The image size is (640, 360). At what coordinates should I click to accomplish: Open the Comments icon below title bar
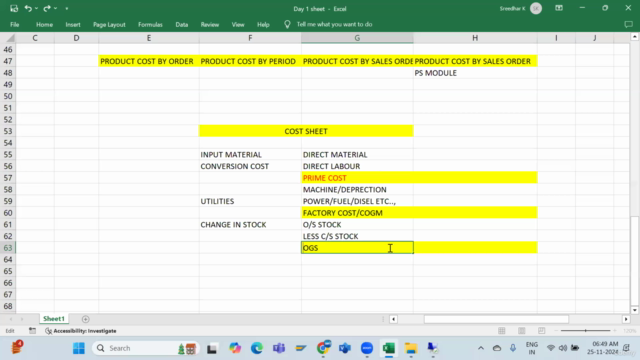click(x=628, y=24)
